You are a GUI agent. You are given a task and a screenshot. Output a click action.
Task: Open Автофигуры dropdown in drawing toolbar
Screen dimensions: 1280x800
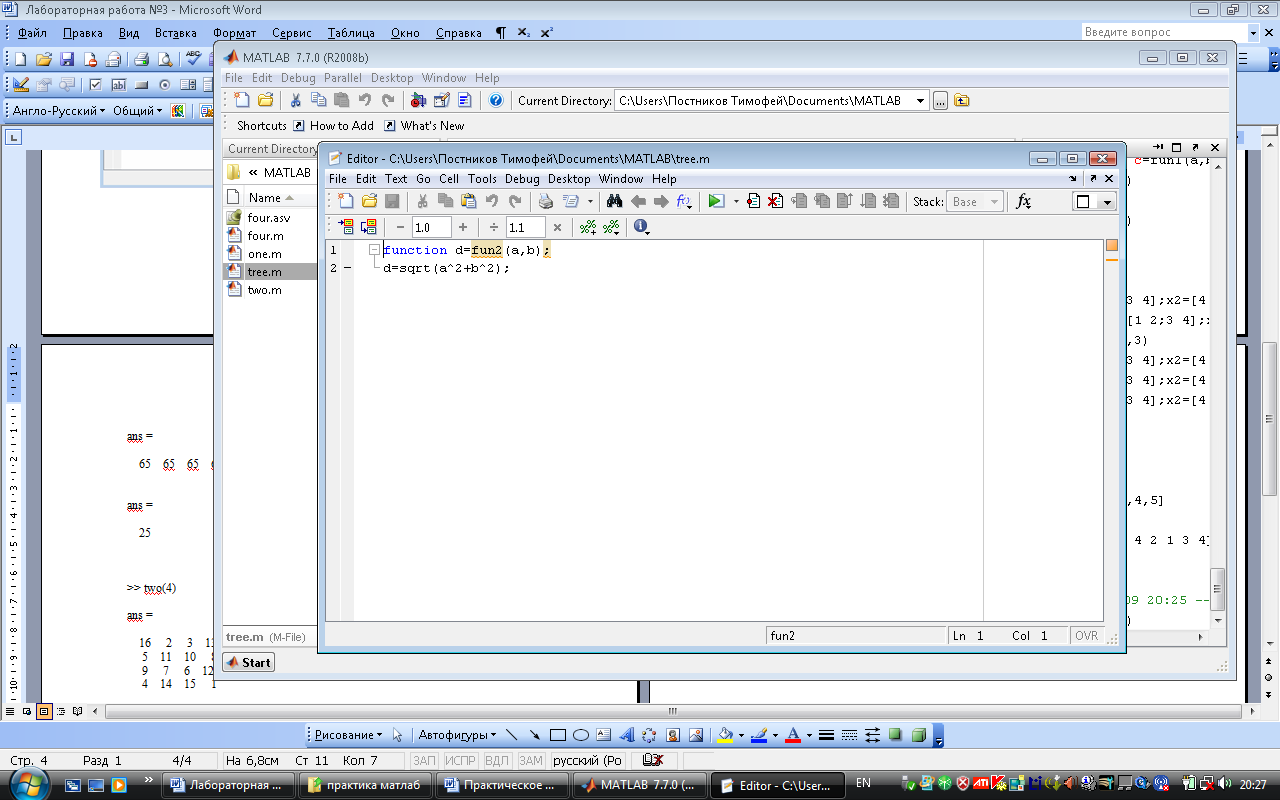[x=457, y=735]
